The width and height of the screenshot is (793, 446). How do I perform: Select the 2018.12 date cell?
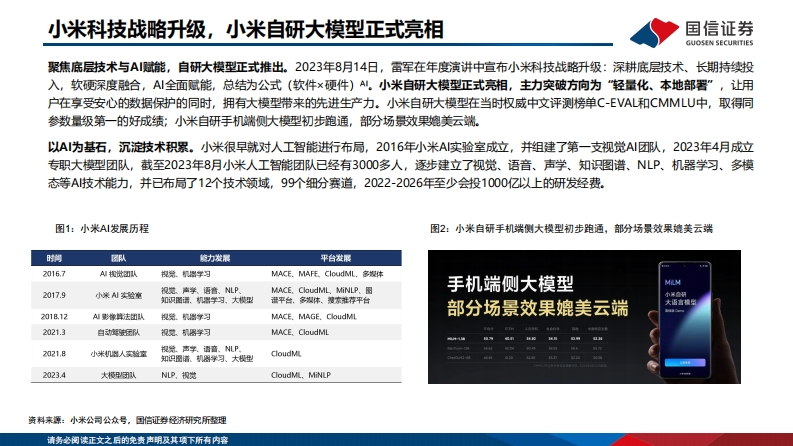pyautogui.click(x=54, y=317)
